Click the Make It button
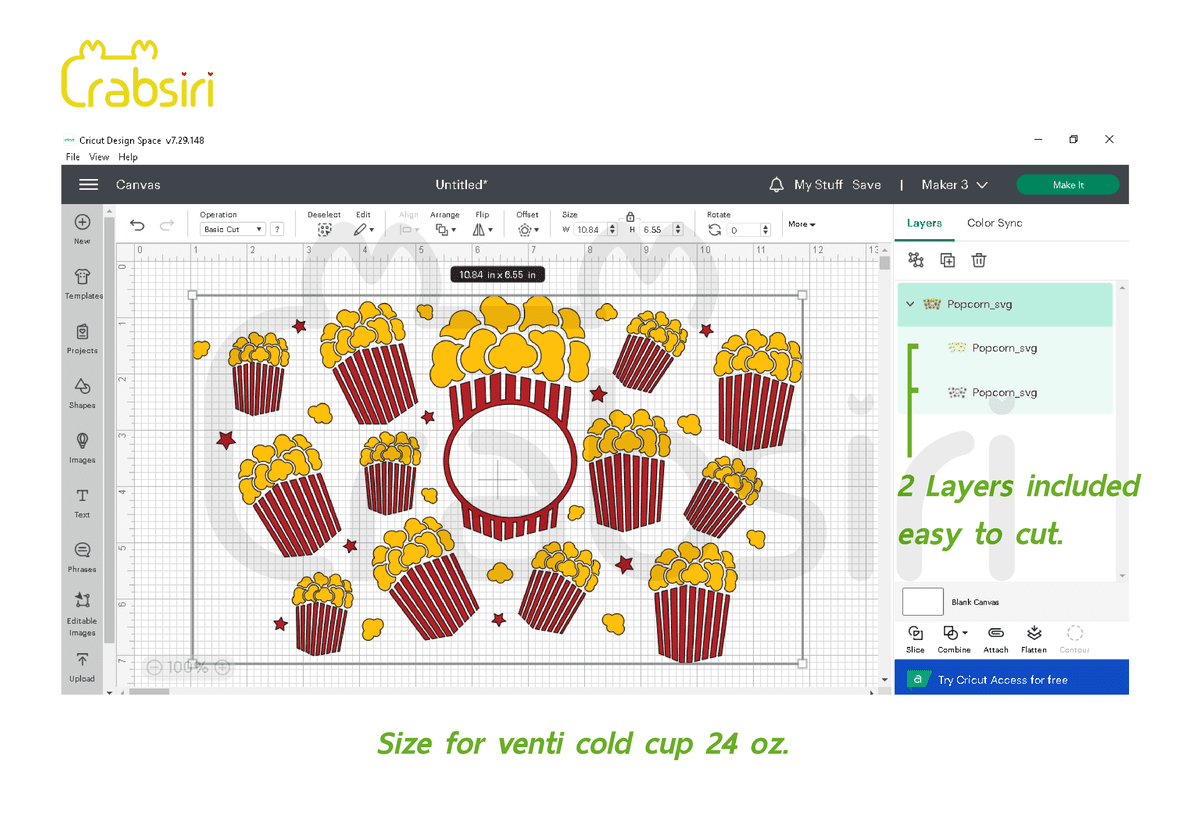 pyautogui.click(x=1067, y=185)
